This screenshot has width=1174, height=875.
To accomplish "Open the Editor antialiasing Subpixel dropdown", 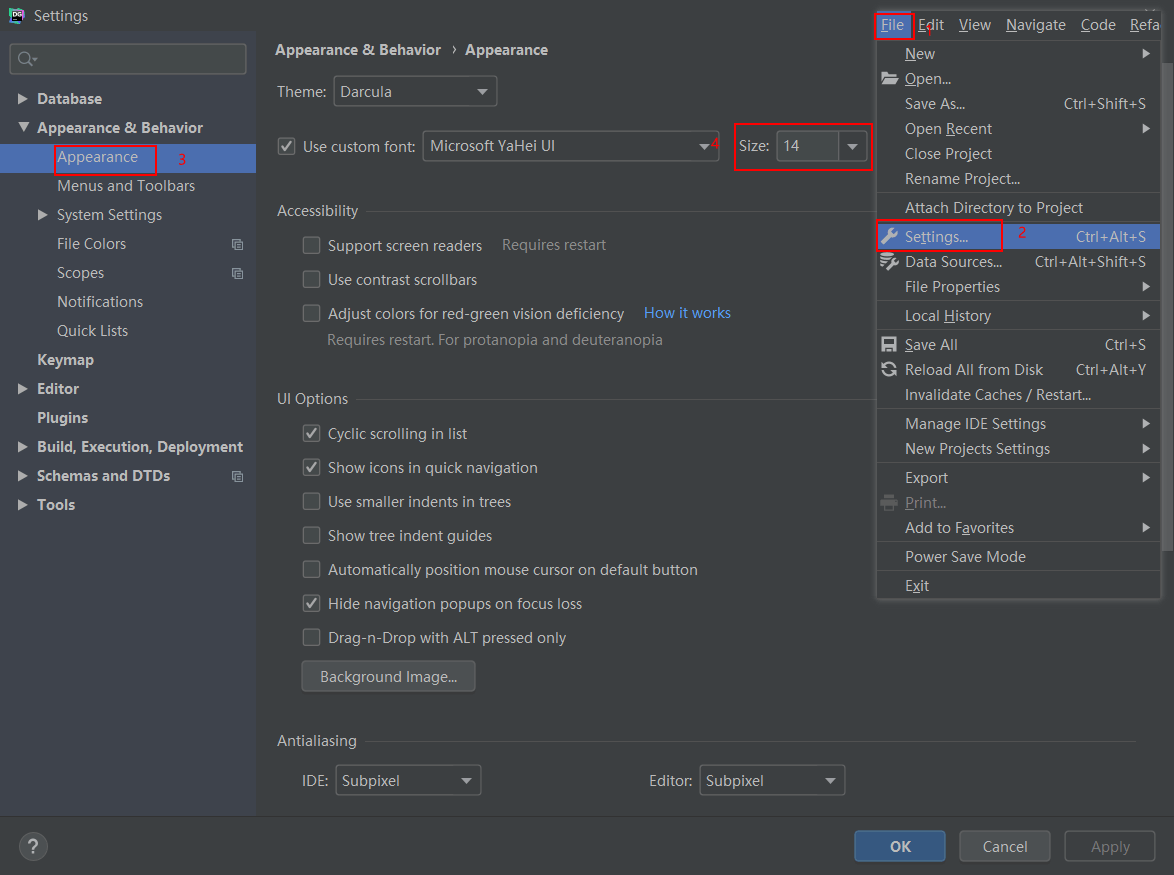I will click(x=772, y=781).
